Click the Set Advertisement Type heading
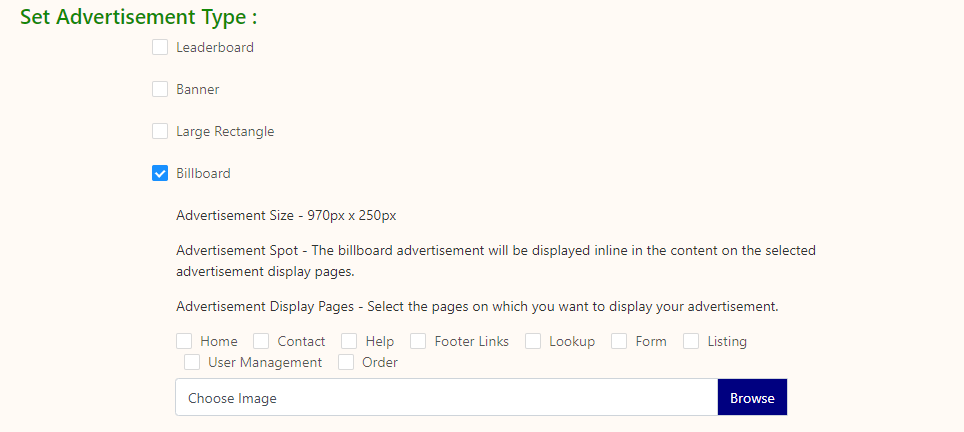 click(x=139, y=17)
